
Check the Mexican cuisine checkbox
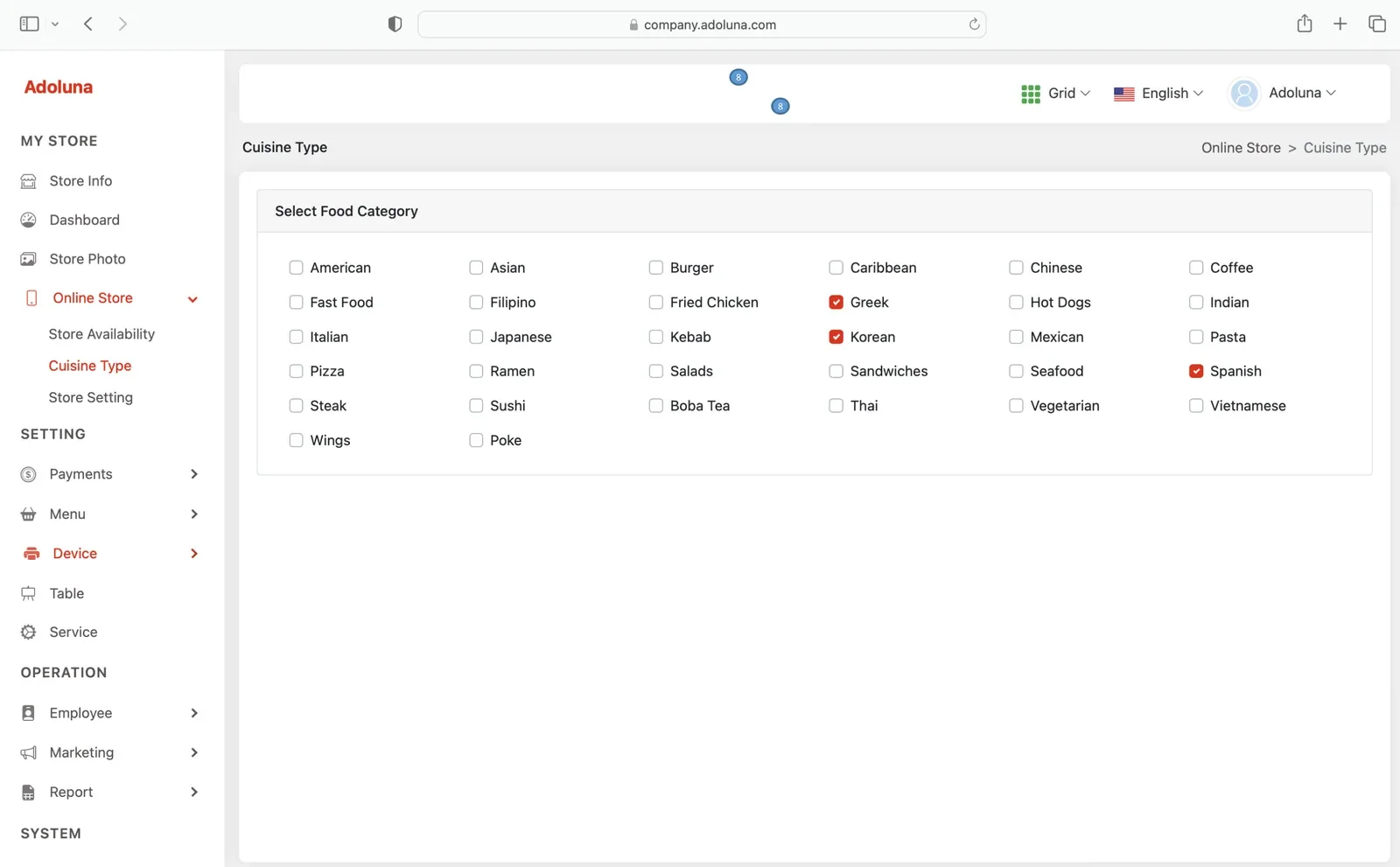[1016, 337]
